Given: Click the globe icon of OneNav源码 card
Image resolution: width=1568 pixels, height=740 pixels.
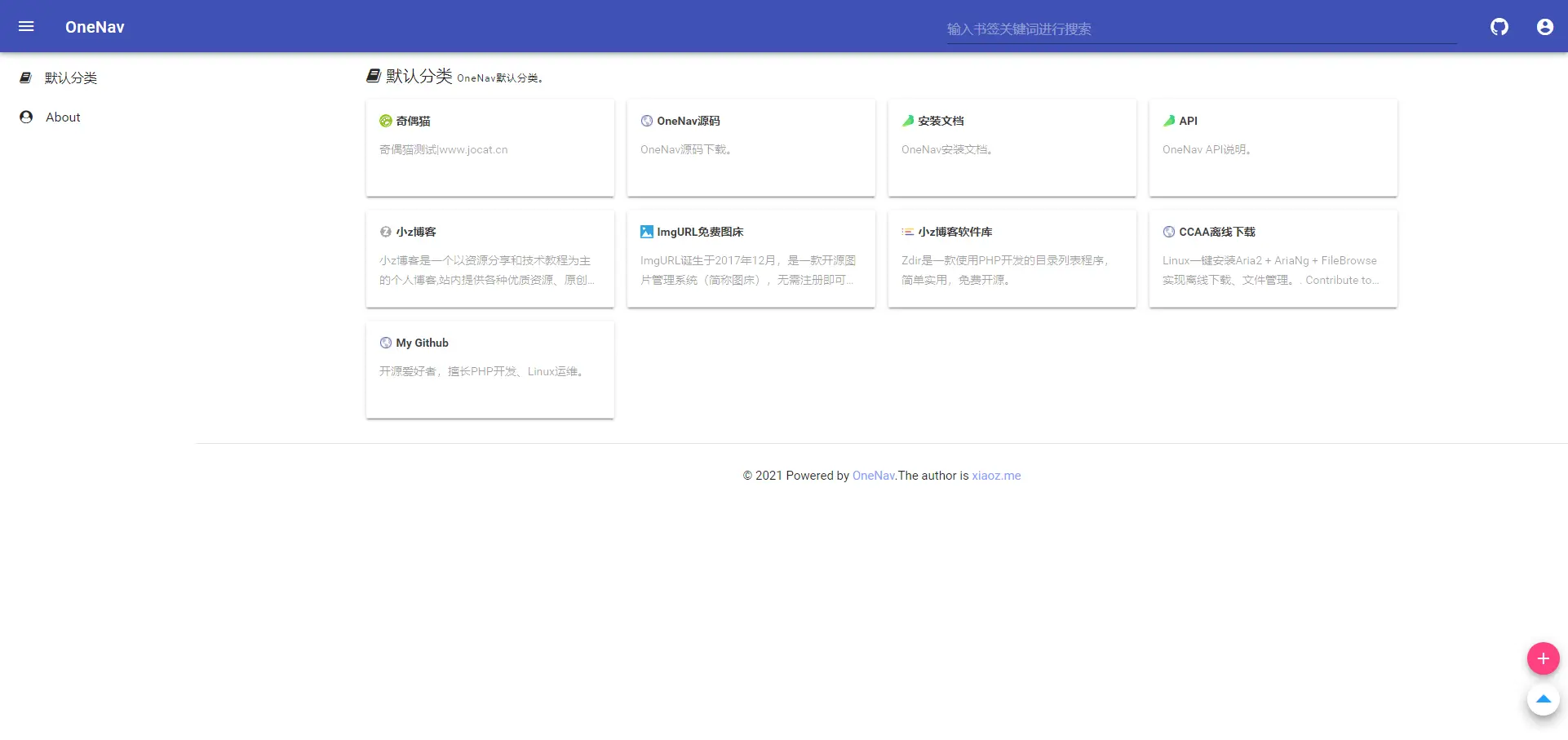Looking at the screenshot, I should pos(647,121).
